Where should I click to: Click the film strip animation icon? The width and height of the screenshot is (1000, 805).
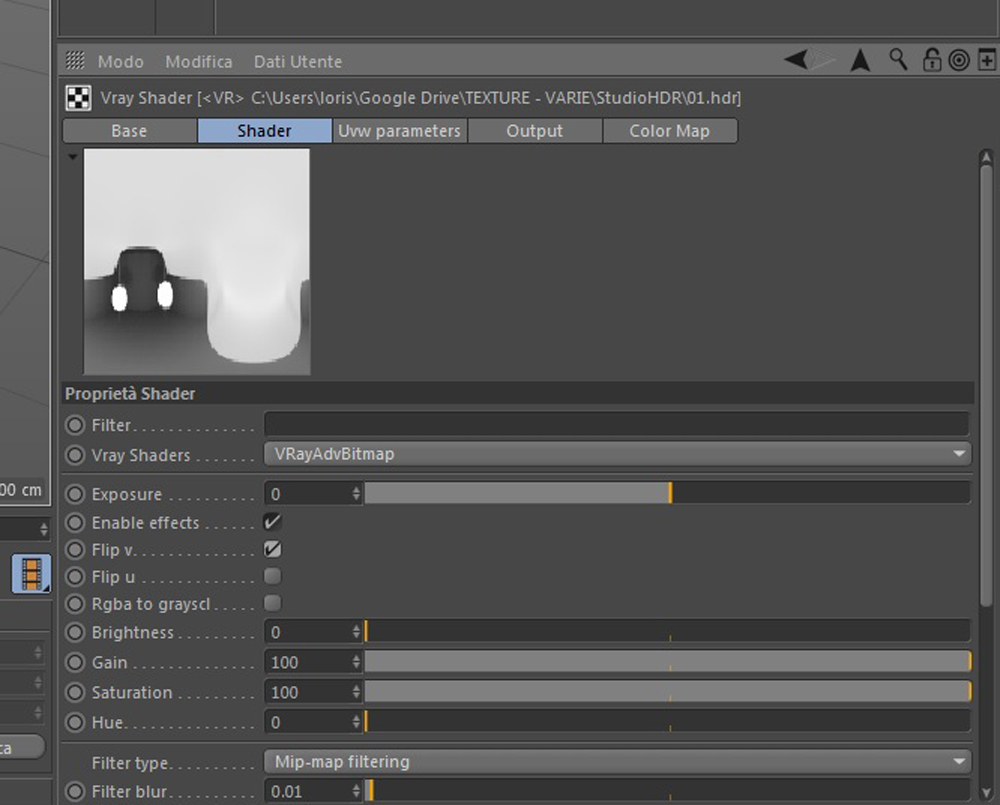(31, 573)
